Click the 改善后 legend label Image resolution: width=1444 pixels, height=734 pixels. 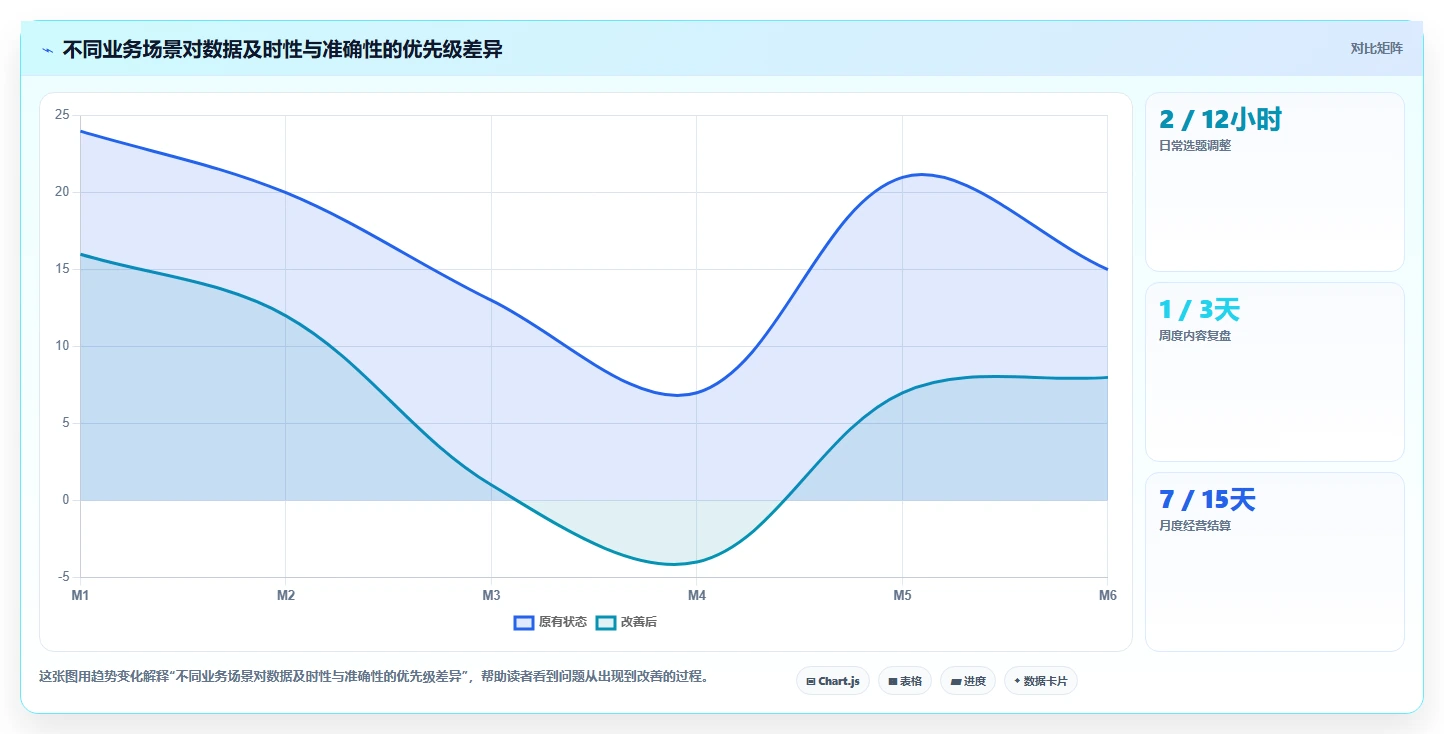coord(639,622)
